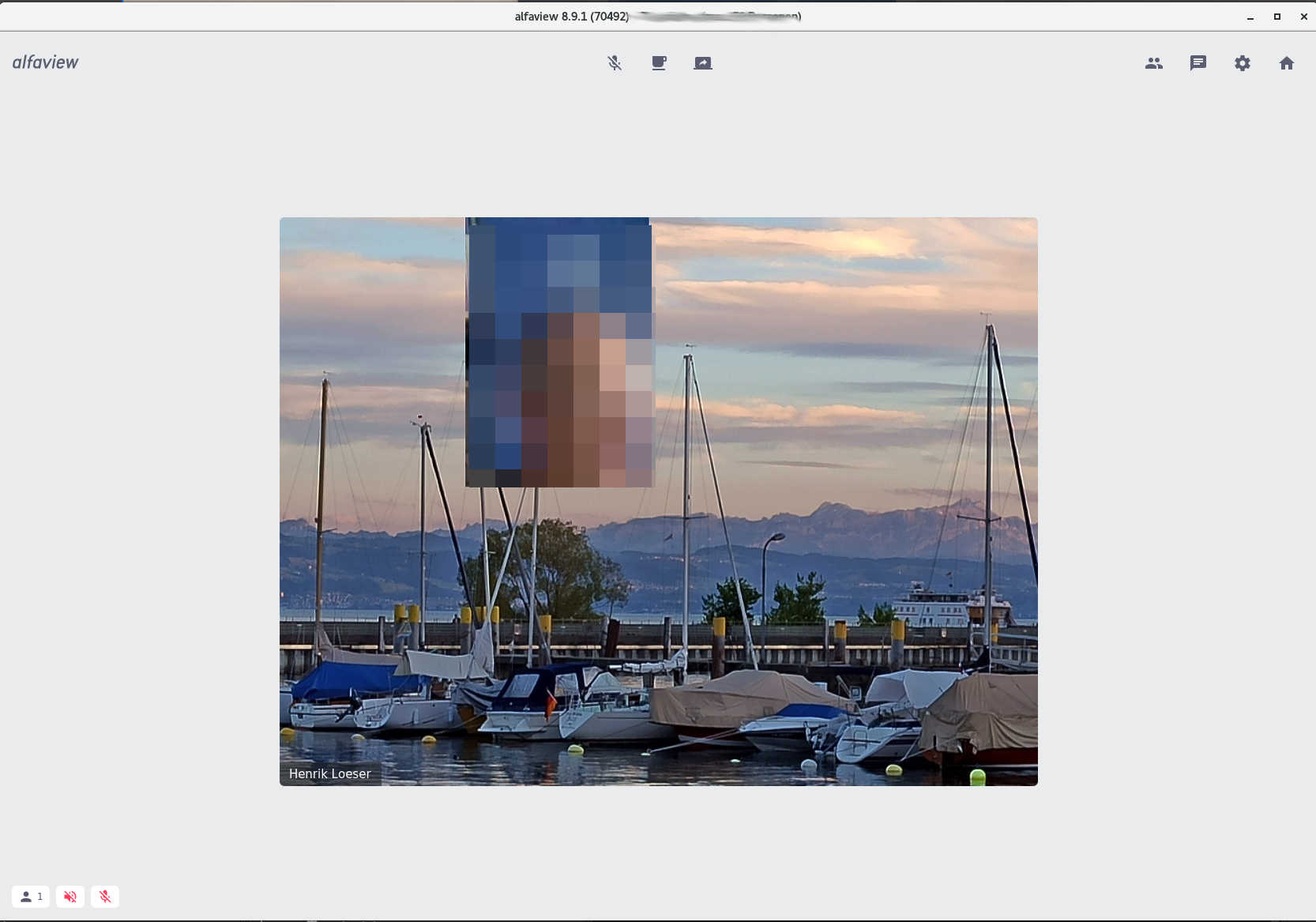Click the person icon showing participant count
The height and width of the screenshot is (922, 1316).
[x=31, y=897]
